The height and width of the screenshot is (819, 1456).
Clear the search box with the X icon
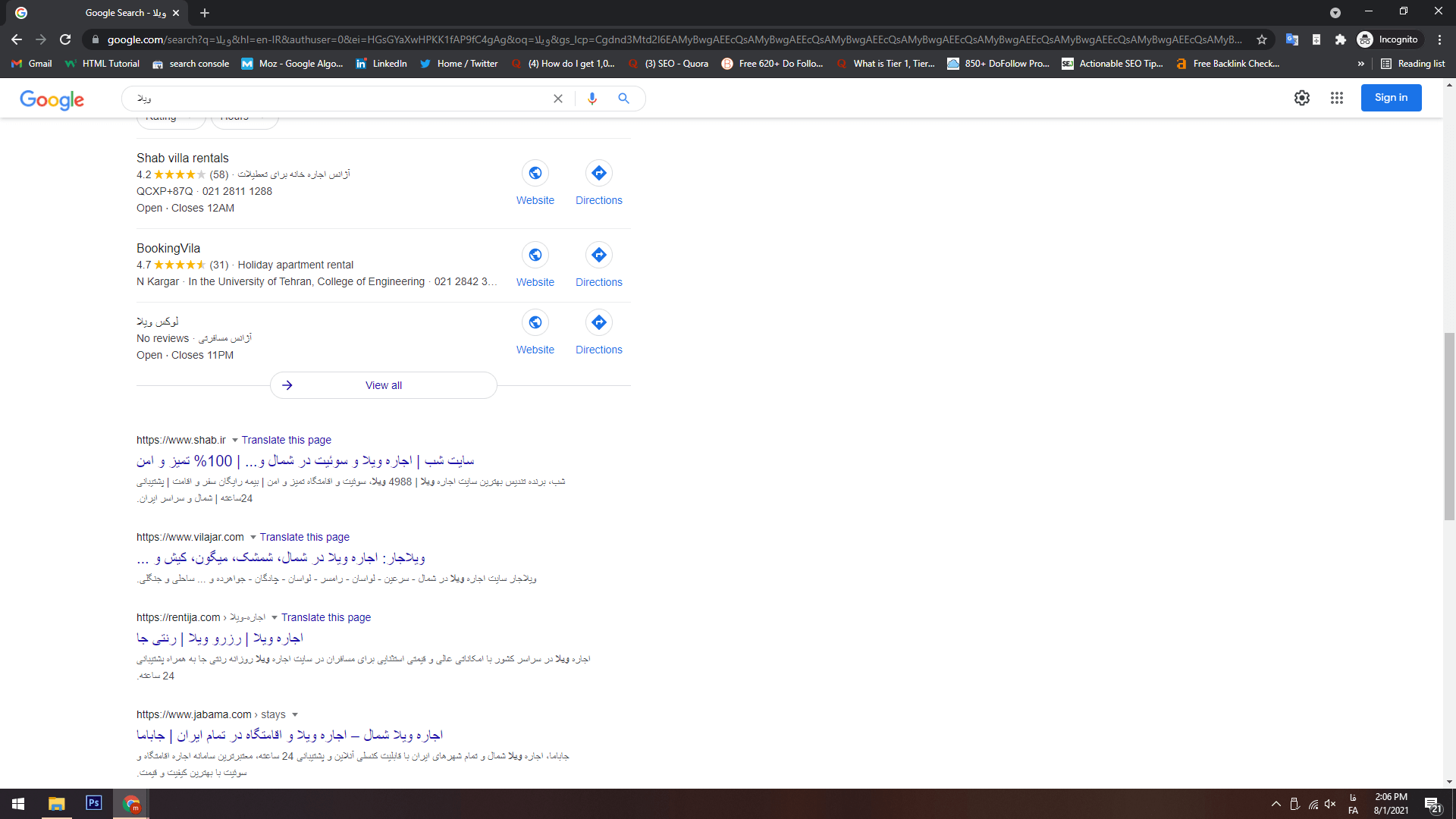click(x=558, y=99)
